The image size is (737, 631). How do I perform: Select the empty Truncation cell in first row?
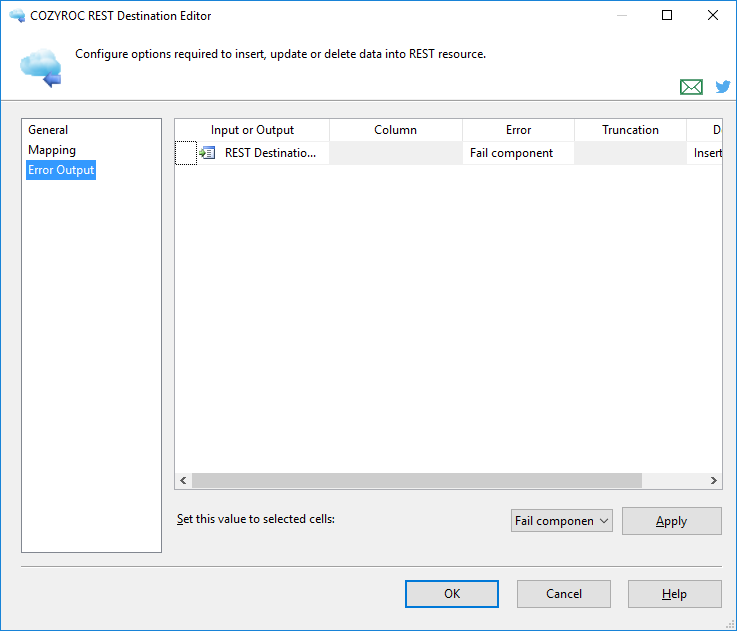(630, 153)
